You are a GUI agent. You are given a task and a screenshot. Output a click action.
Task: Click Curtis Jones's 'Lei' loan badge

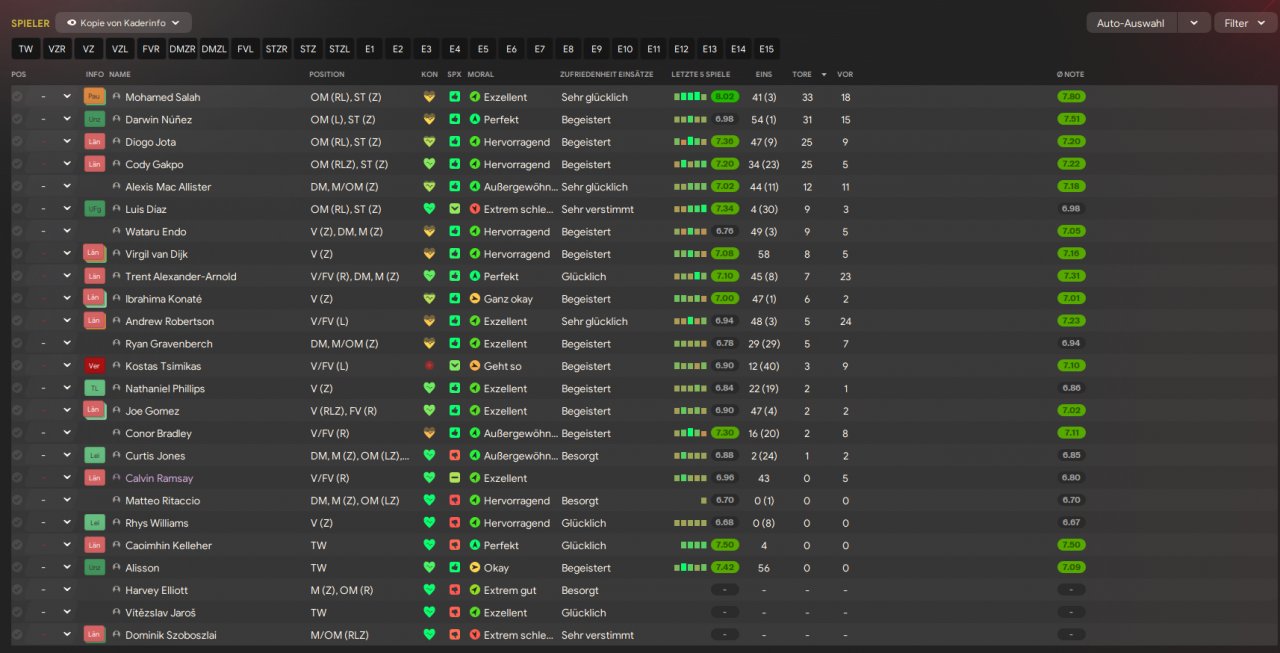[94, 455]
